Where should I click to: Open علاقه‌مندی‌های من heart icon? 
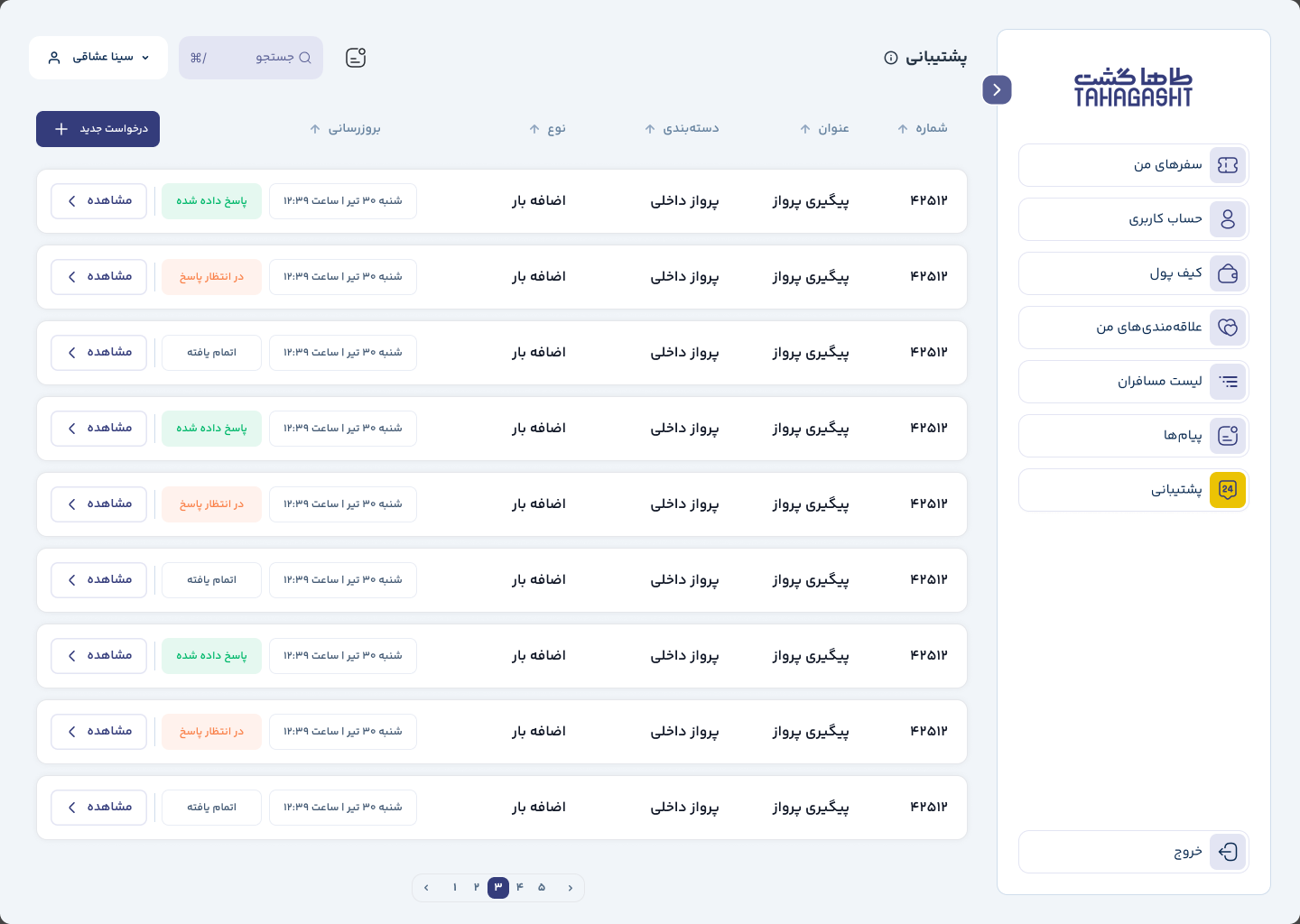(x=1228, y=328)
